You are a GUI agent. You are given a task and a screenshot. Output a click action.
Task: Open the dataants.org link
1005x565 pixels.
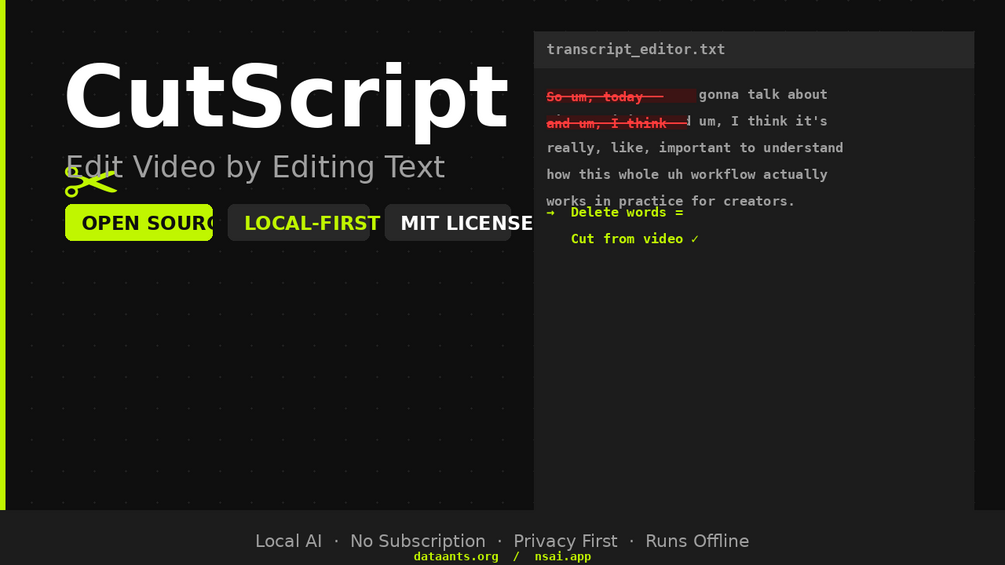click(x=456, y=557)
